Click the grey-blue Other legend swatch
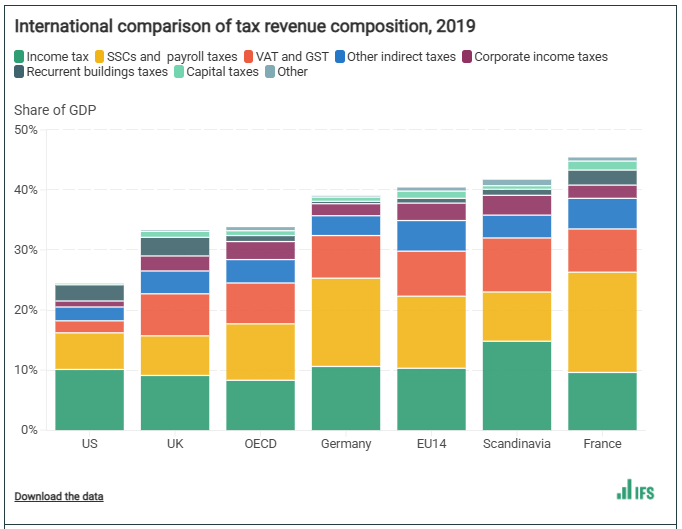The width and height of the screenshot is (682, 529). click(x=272, y=72)
